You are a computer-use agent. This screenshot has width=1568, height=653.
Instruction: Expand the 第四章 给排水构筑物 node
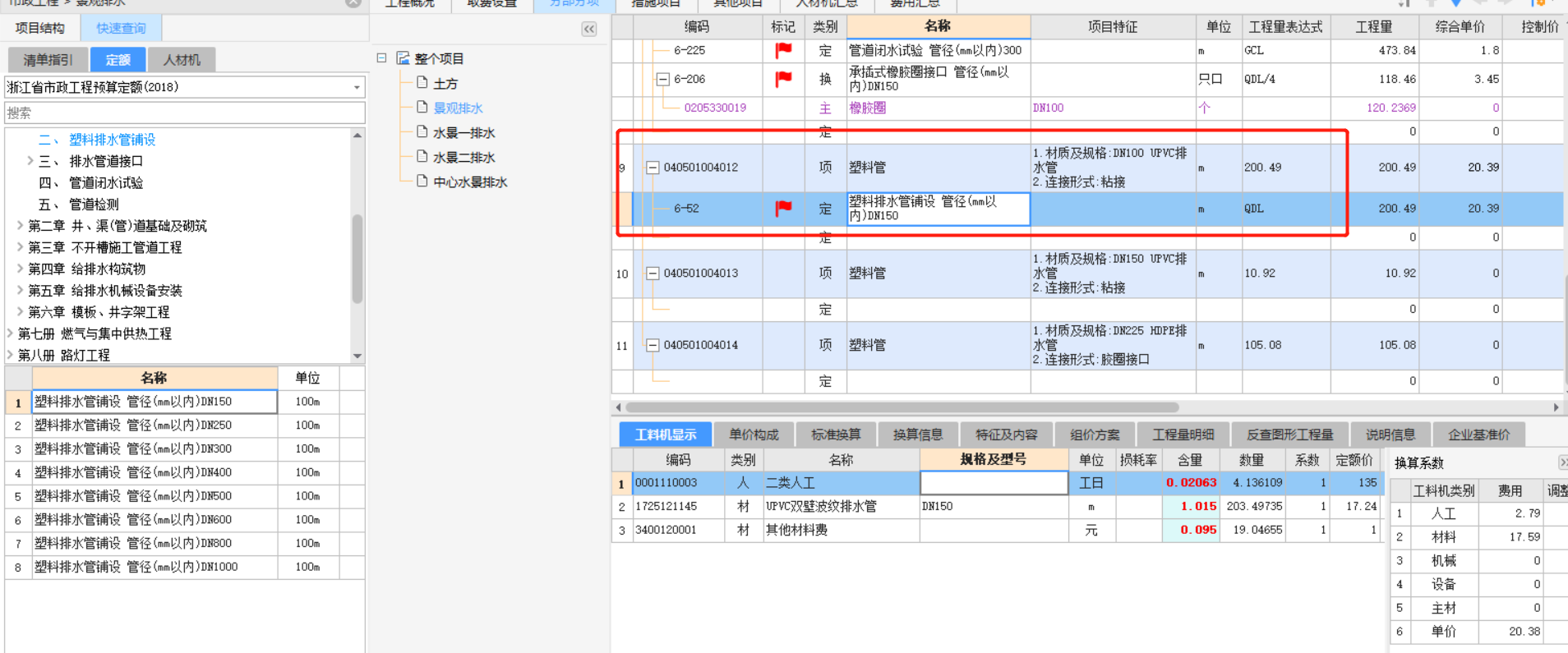(x=20, y=269)
